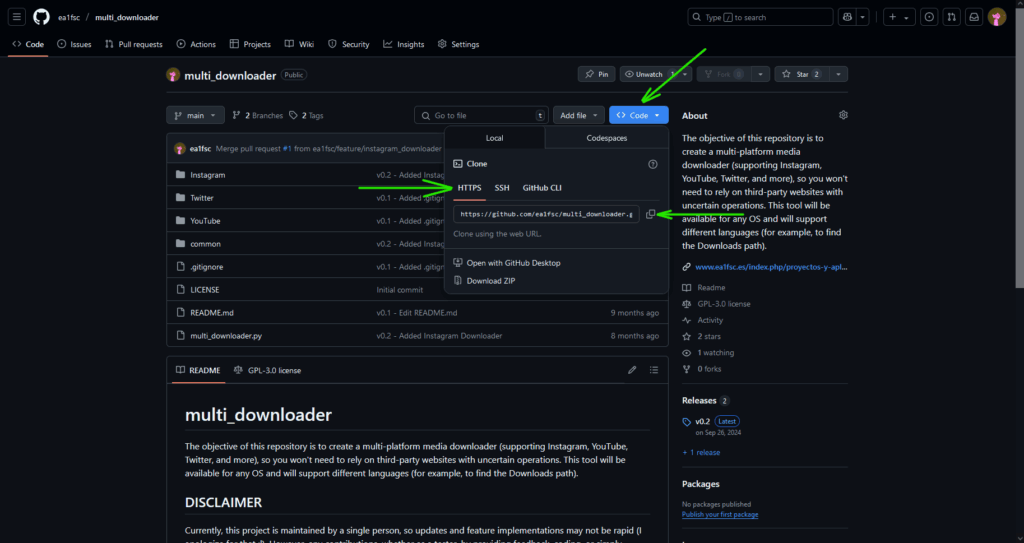
Task: Open the LICENSE file
Action: (x=204, y=289)
